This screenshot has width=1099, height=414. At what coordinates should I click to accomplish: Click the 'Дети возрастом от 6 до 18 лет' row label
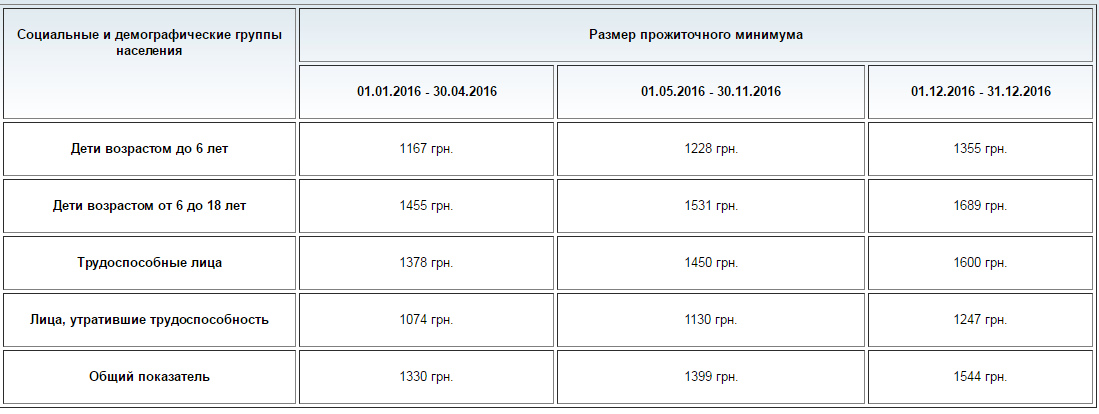(149, 206)
